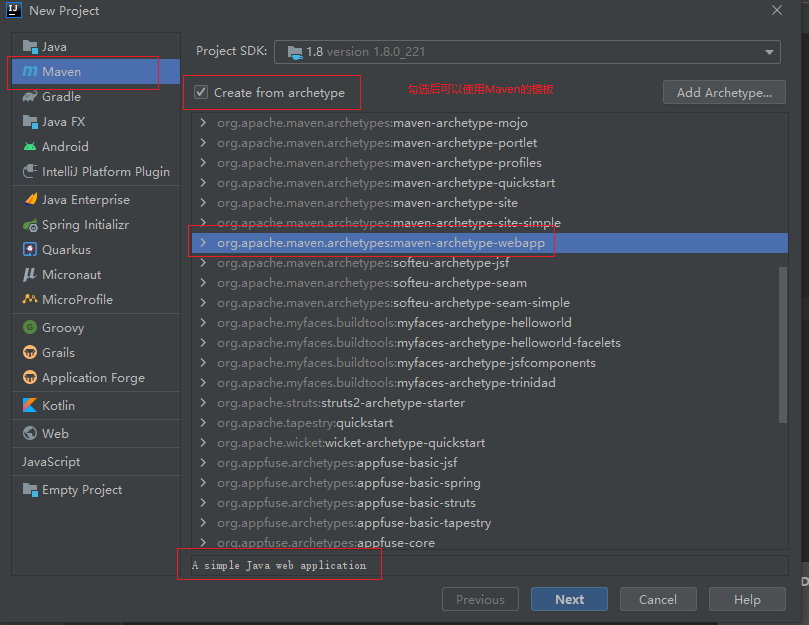Screen dimensions: 809x625
Task: Click the Java folder icon in sidebar
Action: [30, 47]
